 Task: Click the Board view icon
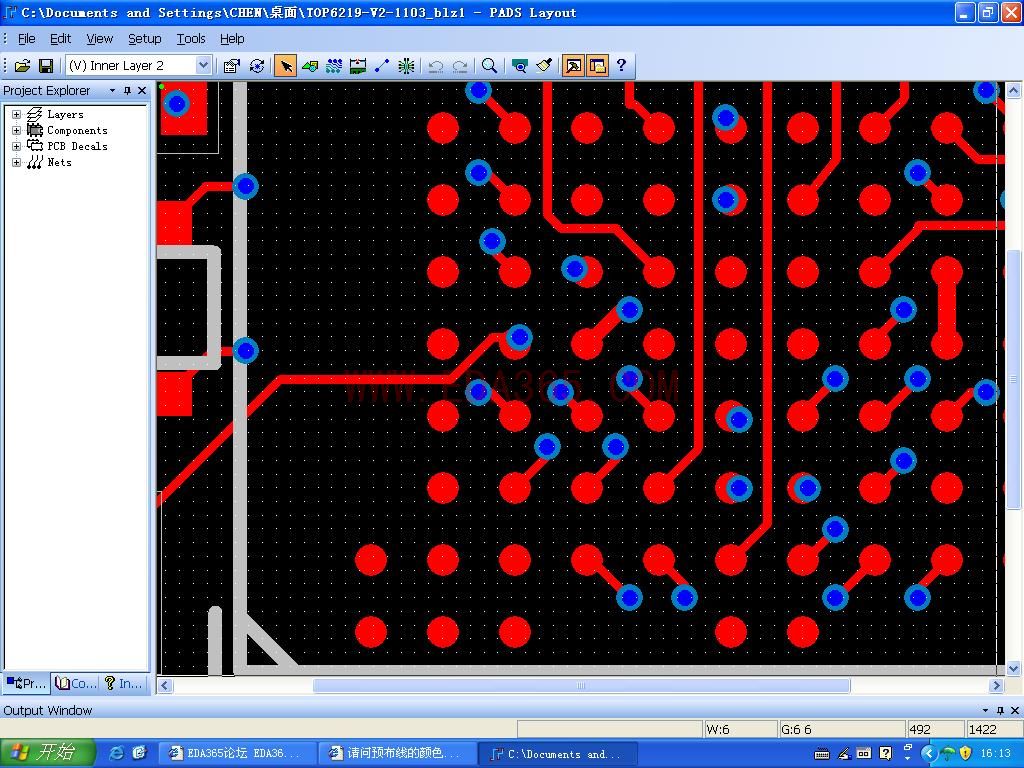[x=519, y=66]
